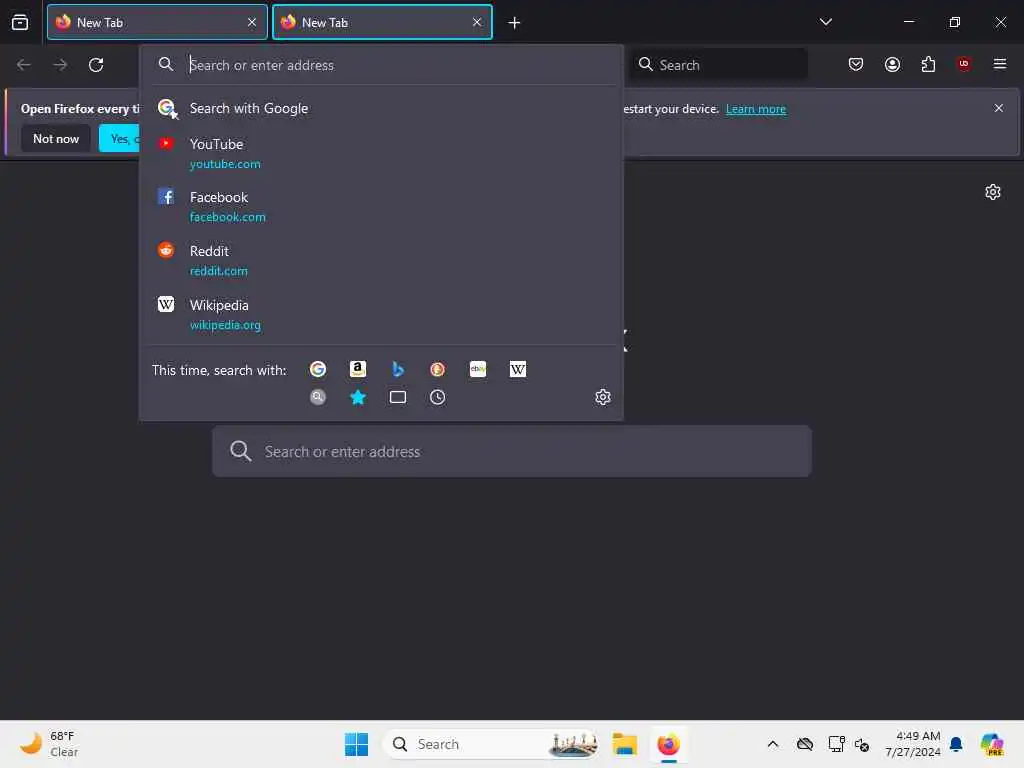Open a new tab with plus button
The width and height of the screenshot is (1024, 768).
point(514,23)
